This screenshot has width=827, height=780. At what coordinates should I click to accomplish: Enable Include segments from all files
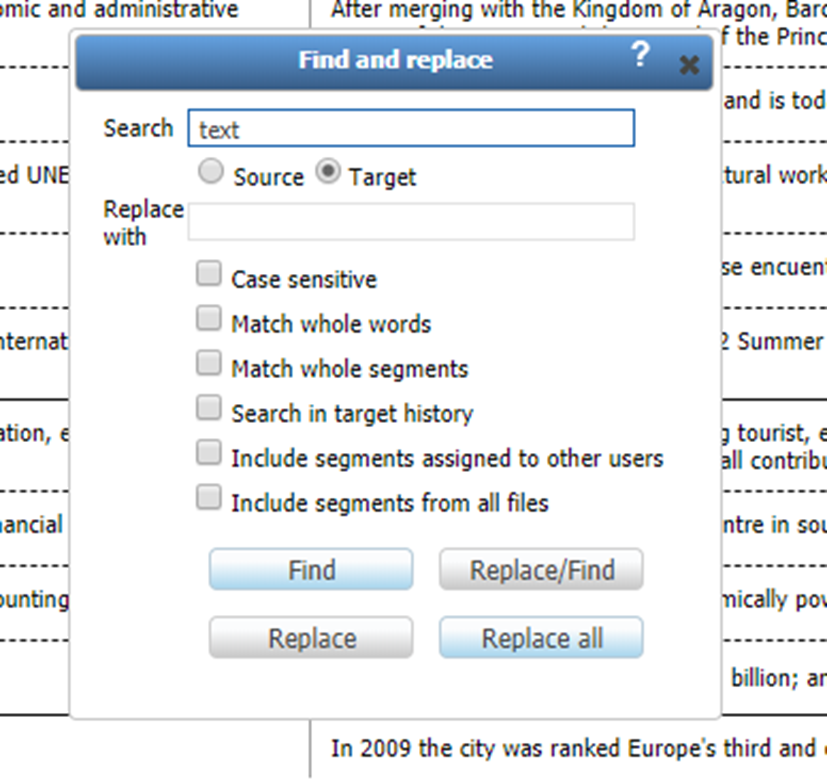[x=209, y=496]
